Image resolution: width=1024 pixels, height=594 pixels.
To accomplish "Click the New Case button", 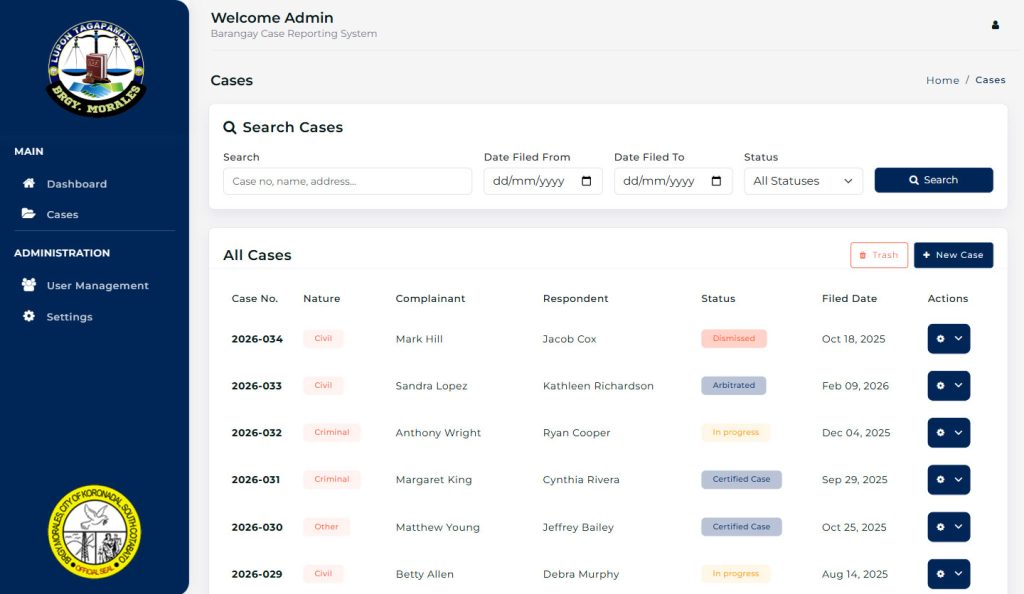I will (x=953, y=255).
